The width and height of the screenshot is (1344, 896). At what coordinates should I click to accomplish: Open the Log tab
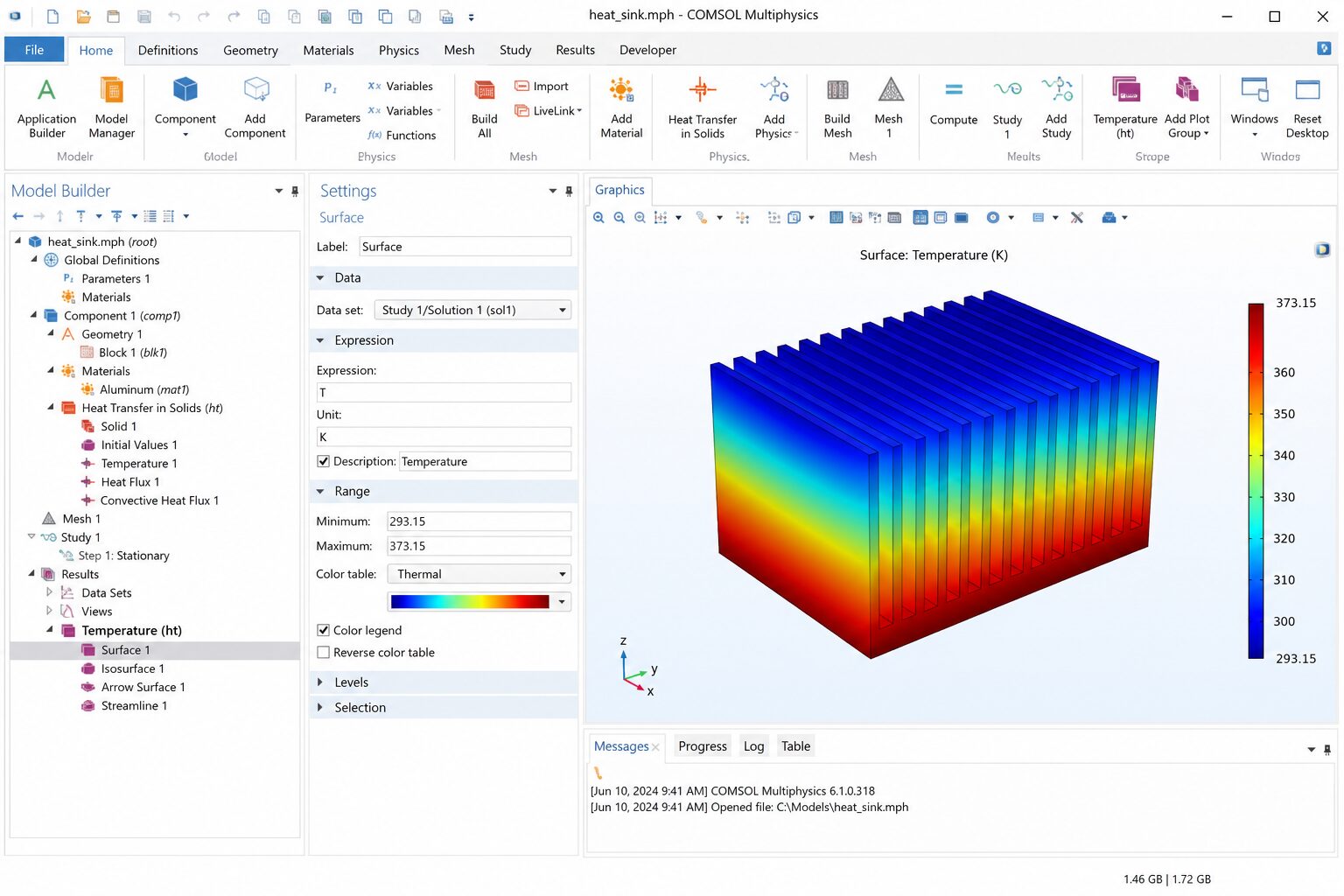(753, 746)
